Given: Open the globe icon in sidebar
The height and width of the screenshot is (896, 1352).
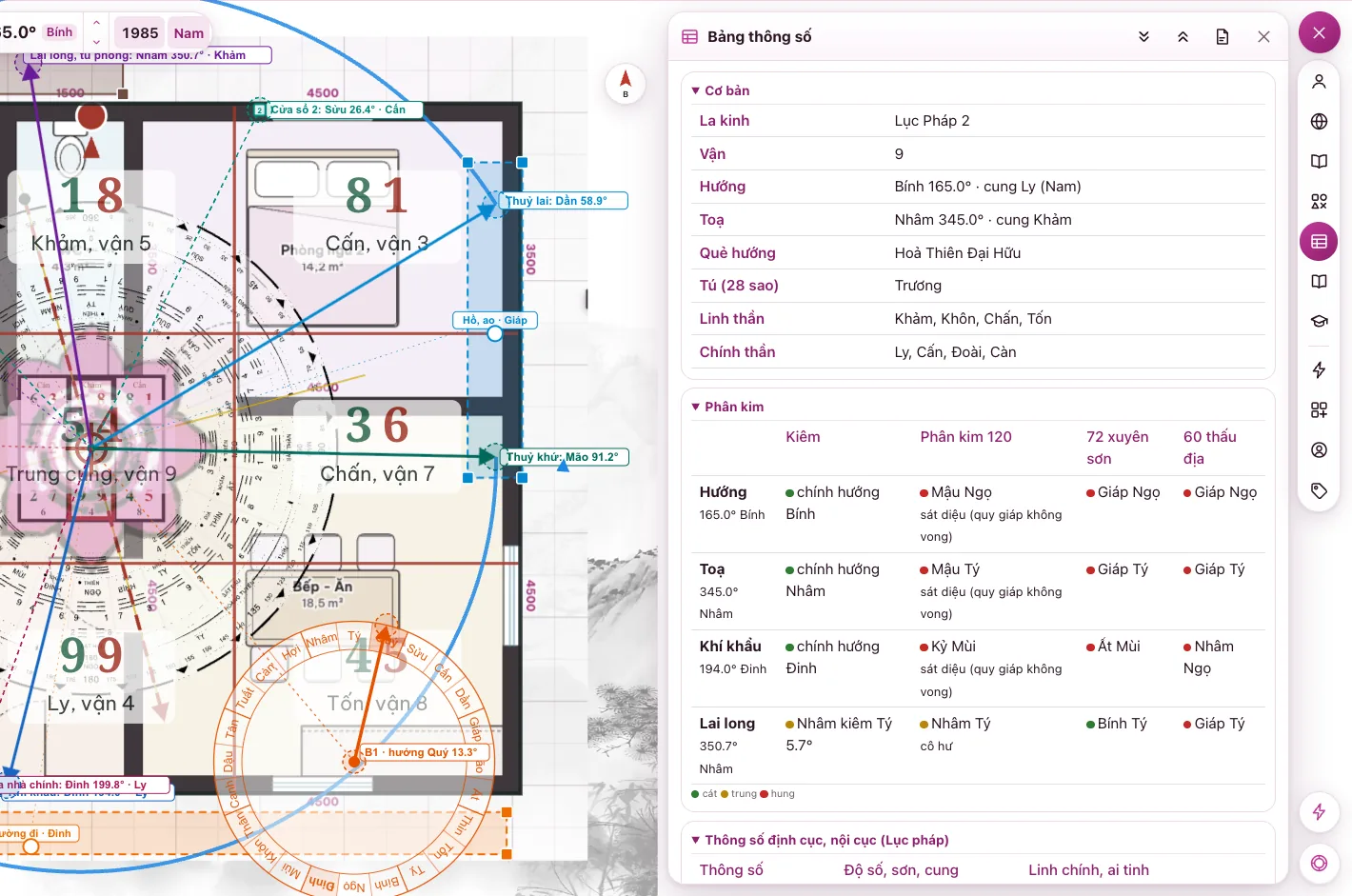Looking at the screenshot, I should 1319,122.
